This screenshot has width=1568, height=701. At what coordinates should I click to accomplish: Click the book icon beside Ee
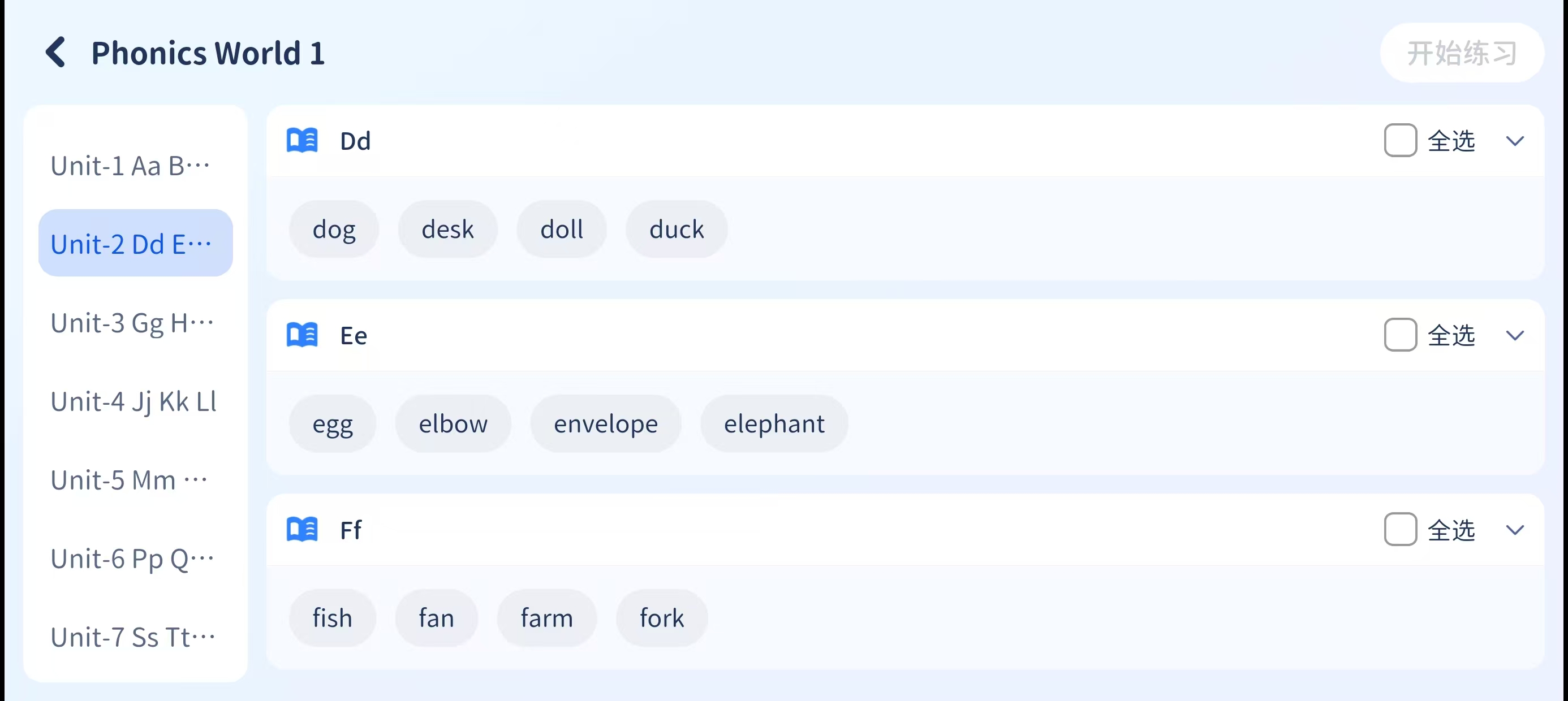click(302, 335)
